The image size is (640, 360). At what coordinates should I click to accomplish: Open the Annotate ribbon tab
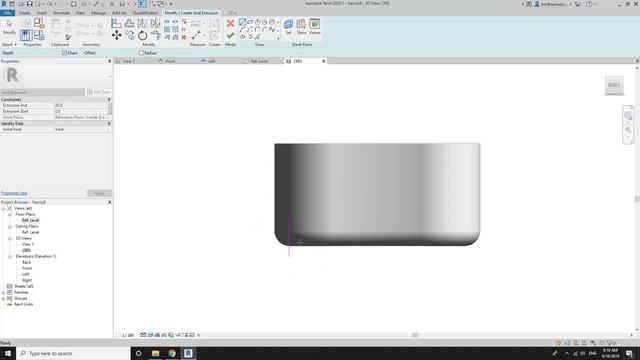pos(62,13)
